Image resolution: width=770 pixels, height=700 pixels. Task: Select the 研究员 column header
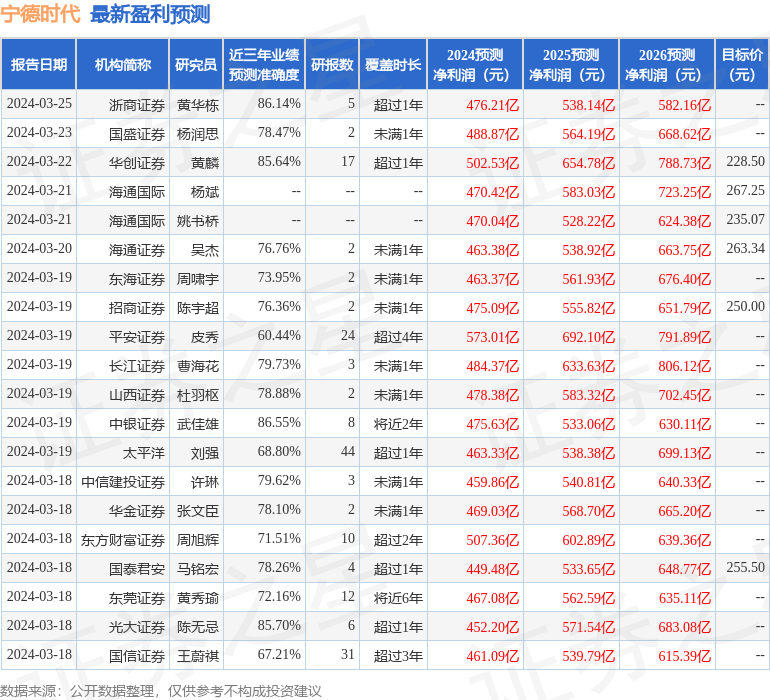pos(196,64)
